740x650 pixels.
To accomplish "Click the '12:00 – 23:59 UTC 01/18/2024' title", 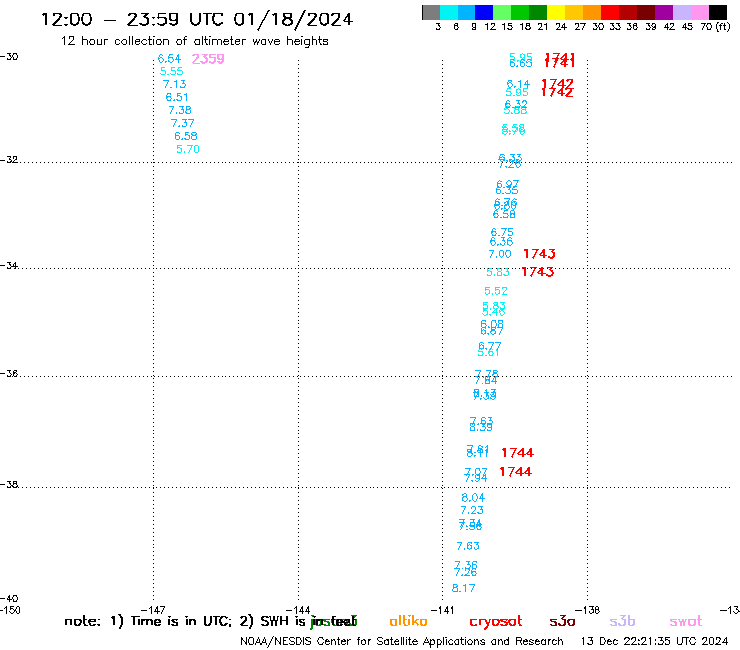I will 197,20.
